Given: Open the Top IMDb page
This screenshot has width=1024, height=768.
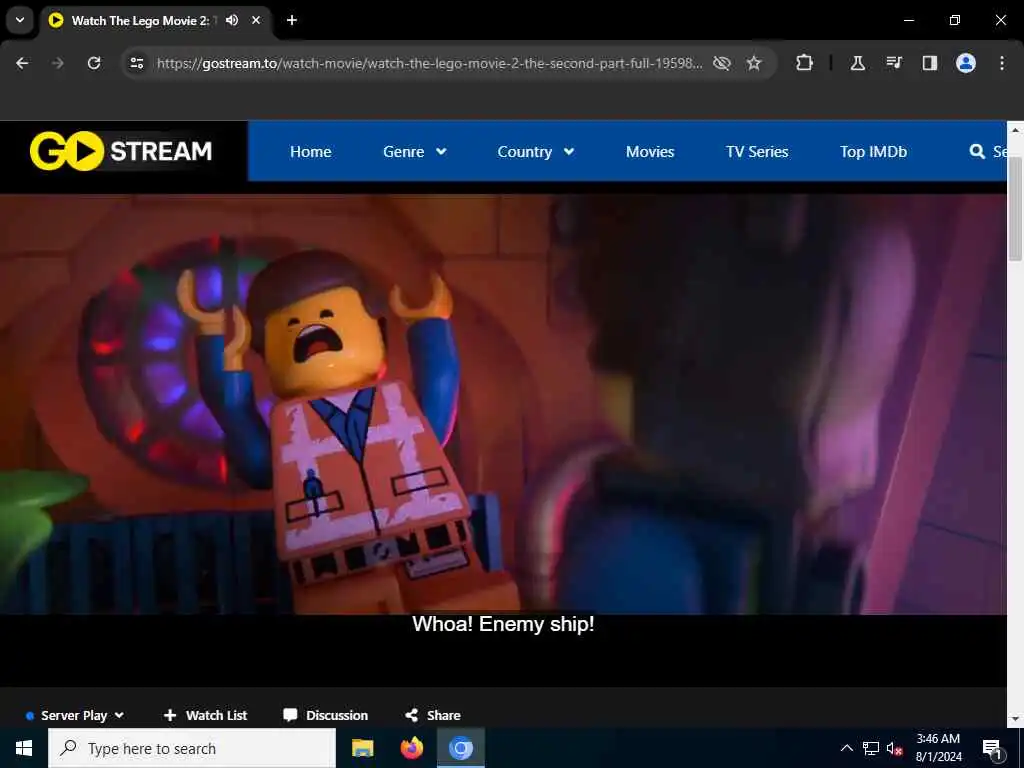Looking at the screenshot, I should point(873,152).
